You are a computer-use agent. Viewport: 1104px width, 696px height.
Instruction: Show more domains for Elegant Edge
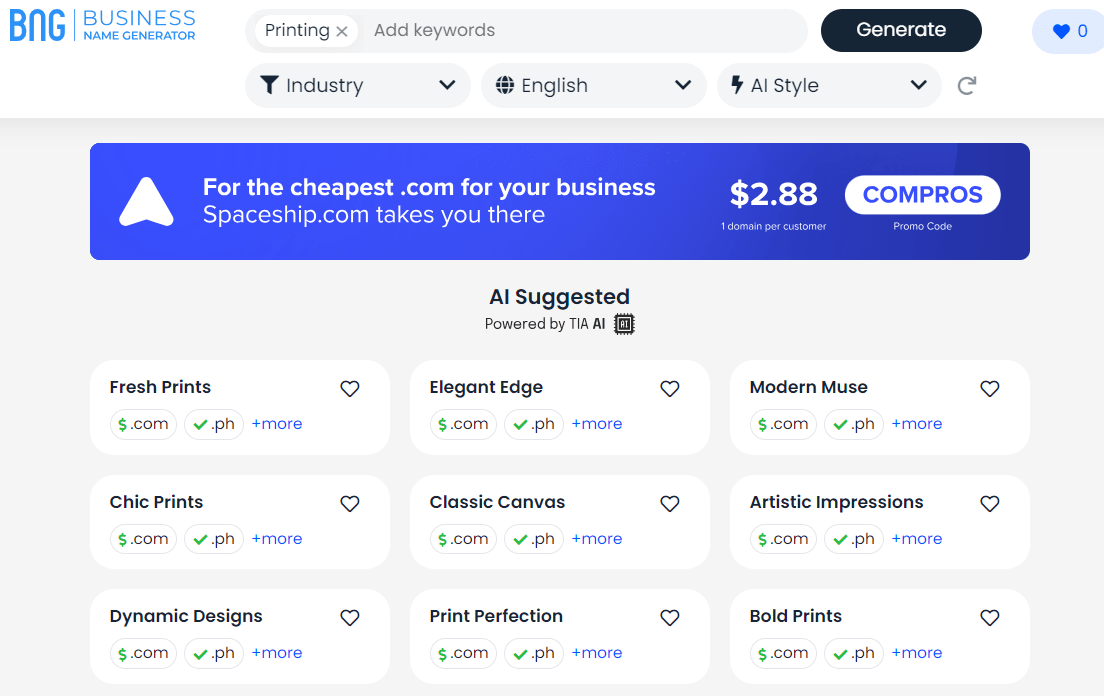coord(596,424)
